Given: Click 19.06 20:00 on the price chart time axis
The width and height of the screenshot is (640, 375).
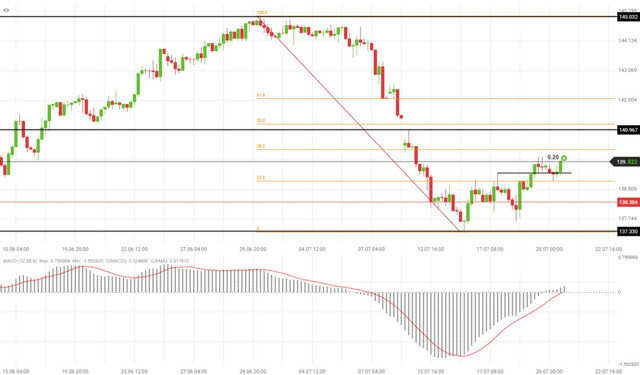Looking at the screenshot, I should coord(75,249).
